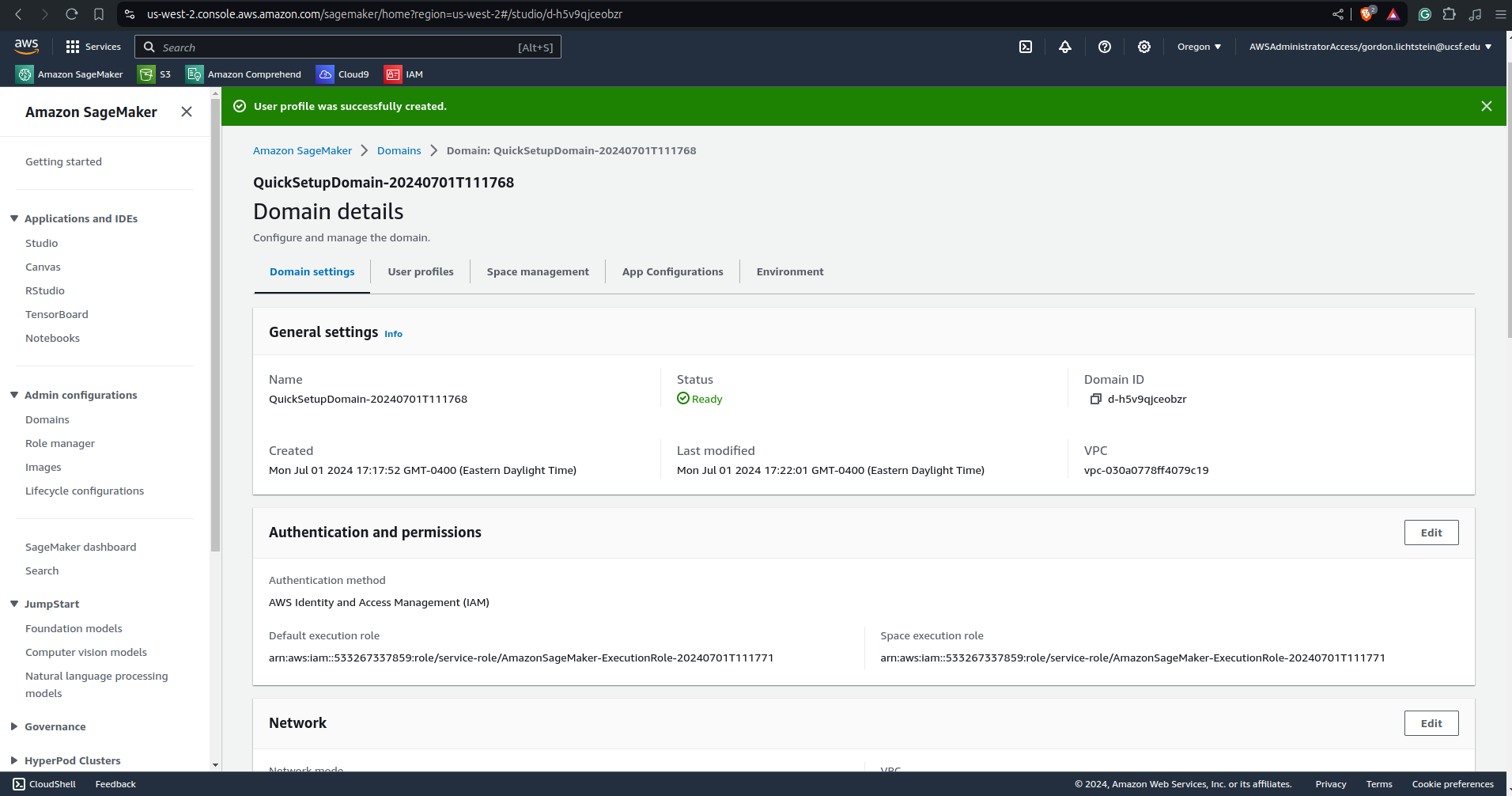Open TensorBoard in sidebar
The image size is (1512, 796).
(57, 314)
